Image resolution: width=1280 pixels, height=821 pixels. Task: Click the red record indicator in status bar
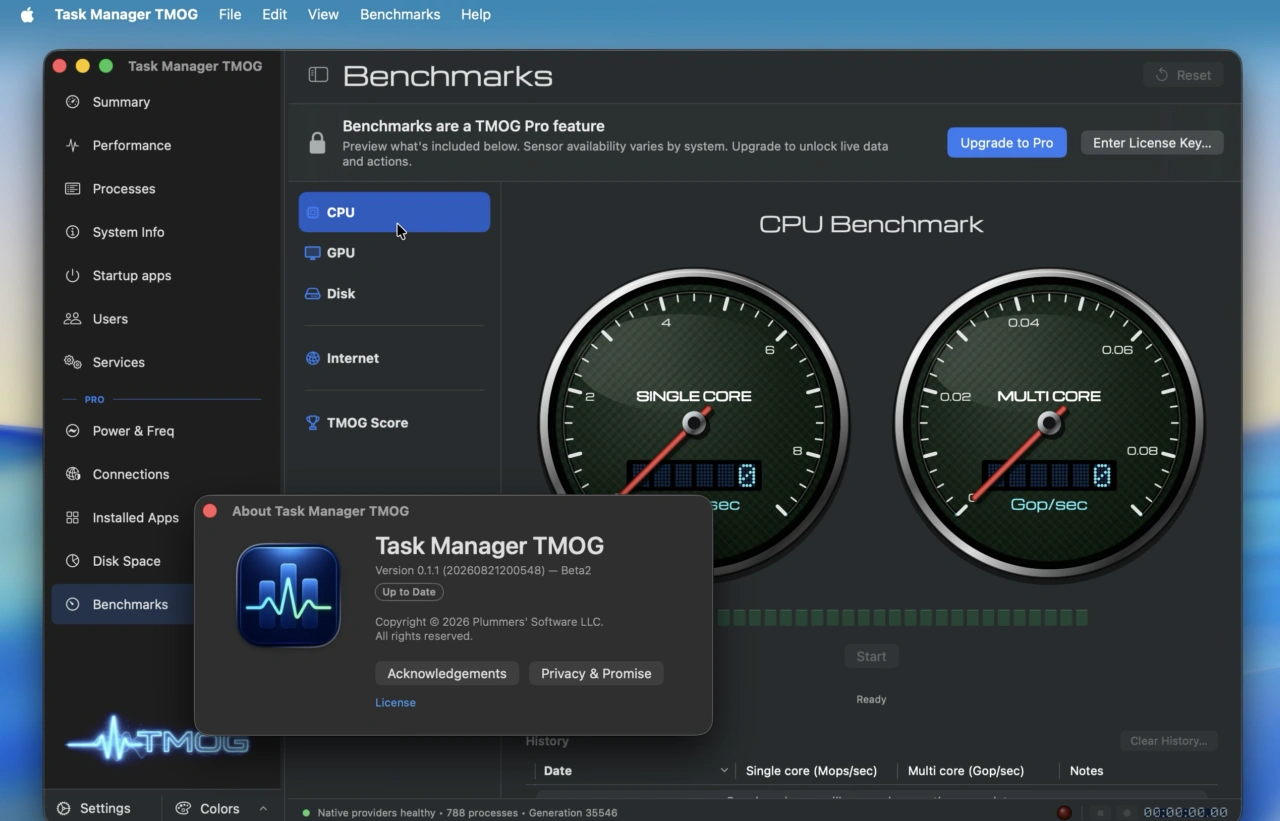(x=1064, y=812)
